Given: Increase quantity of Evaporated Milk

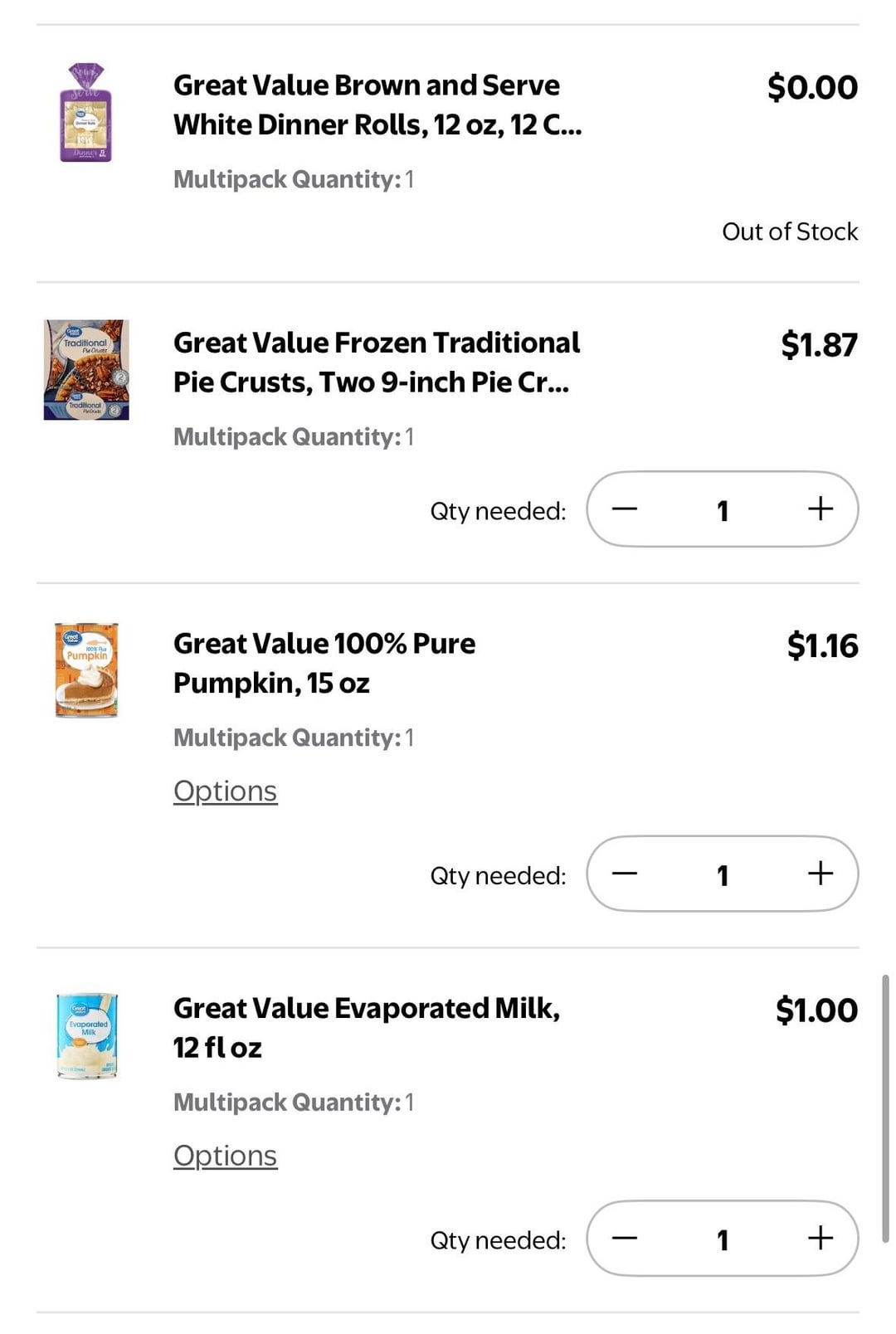Looking at the screenshot, I should (x=820, y=1238).
